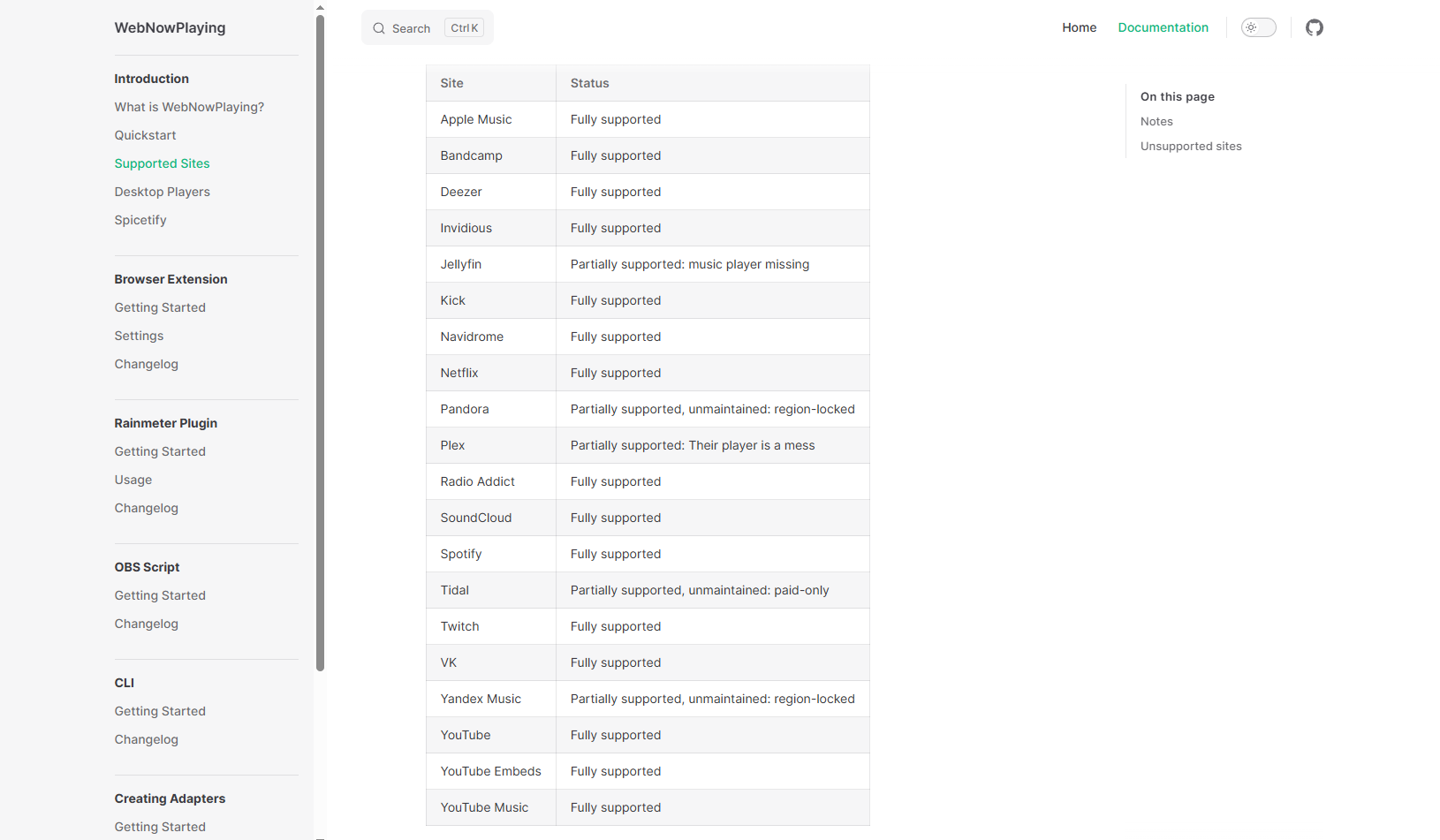Navigate to the Spicetify page
The width and height of the screenshot is (1440, 840).
pyautogui.click(x=140, y=220)
